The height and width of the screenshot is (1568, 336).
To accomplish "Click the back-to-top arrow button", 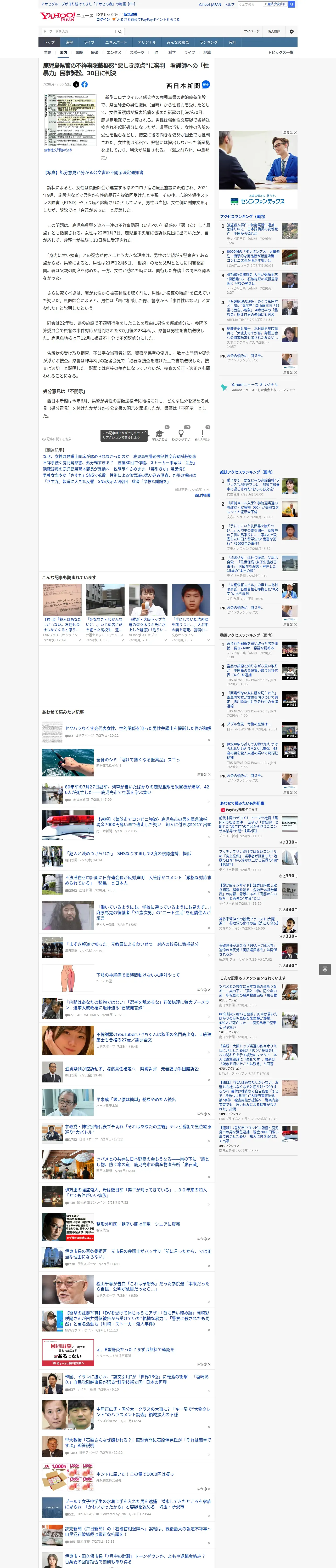I will pos(325,970).
